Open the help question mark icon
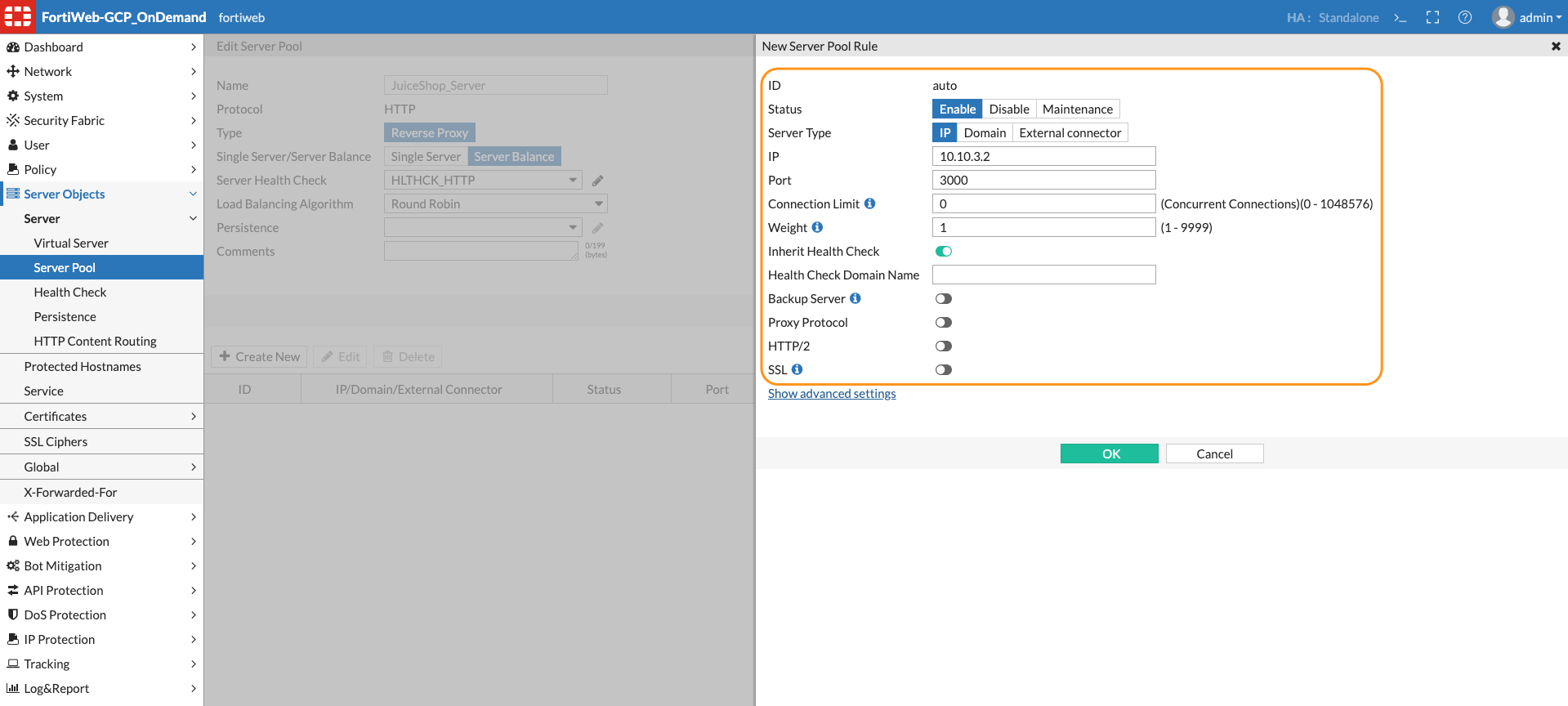Image resolution: width=1568 pixels, height=706 pixels. pos(1465,17)
